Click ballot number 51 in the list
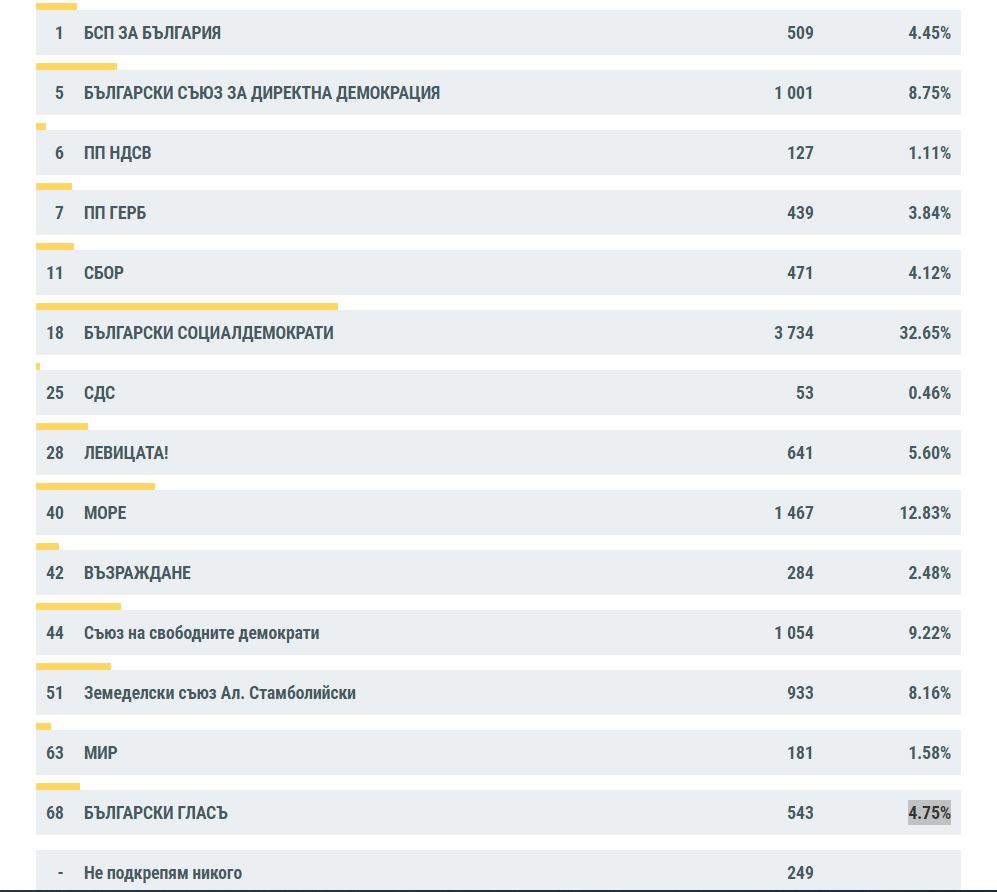 (x=55, y=692)
